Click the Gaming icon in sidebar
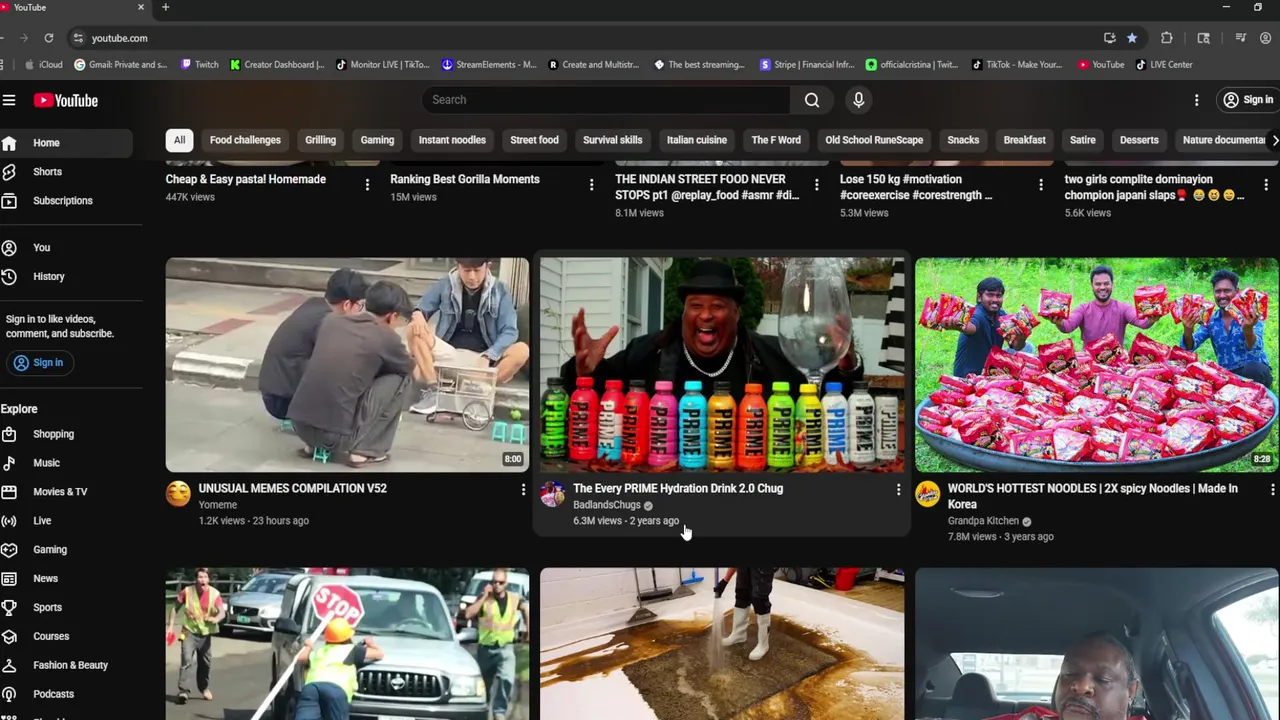 [x=9, y=550]
